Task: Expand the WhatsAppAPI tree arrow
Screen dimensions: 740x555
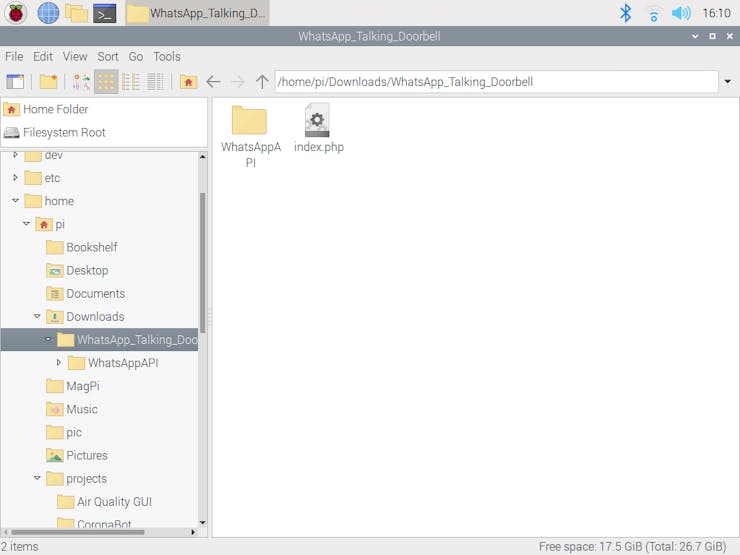Action: pos(59,362)
